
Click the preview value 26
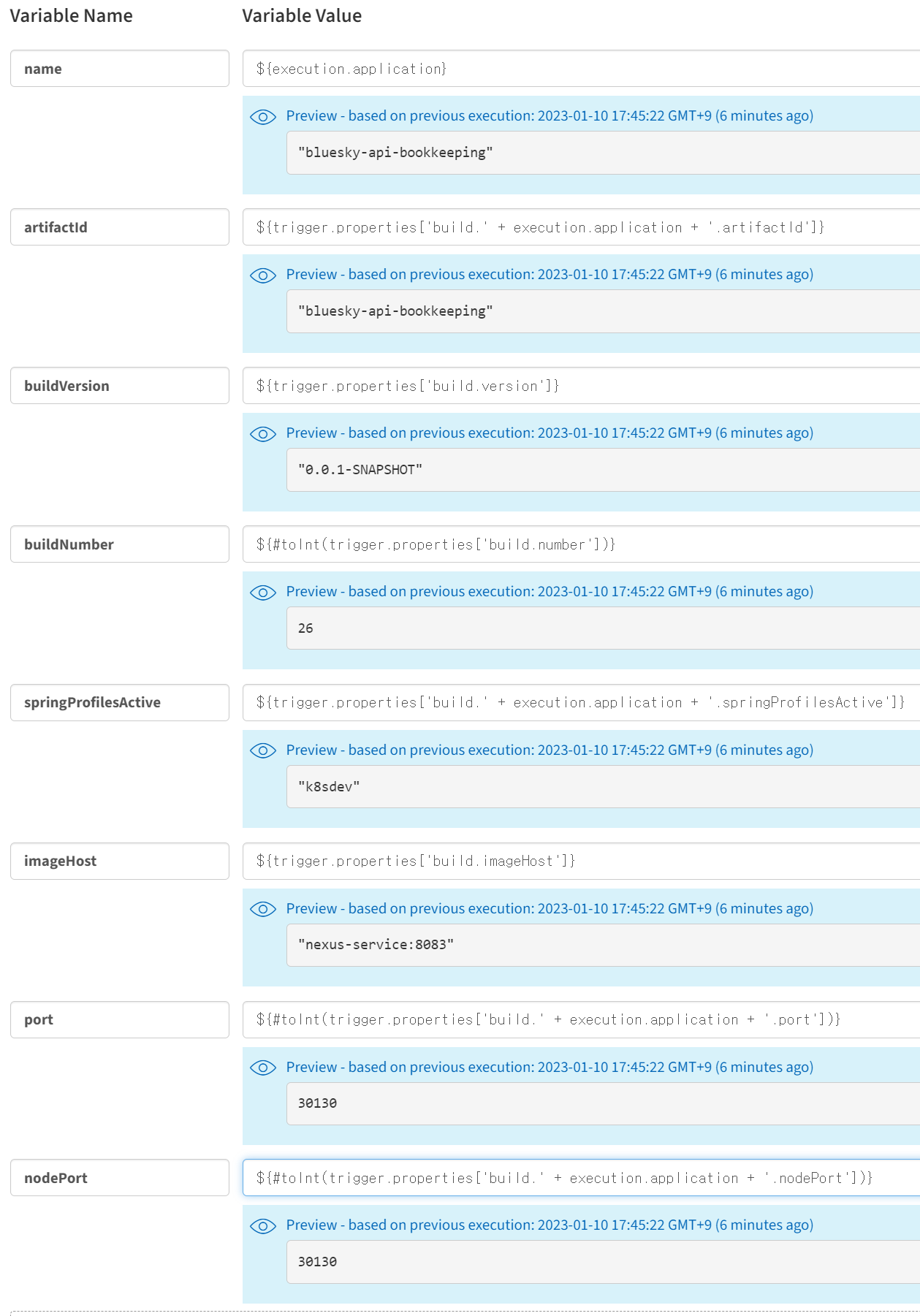coord(603,628)
